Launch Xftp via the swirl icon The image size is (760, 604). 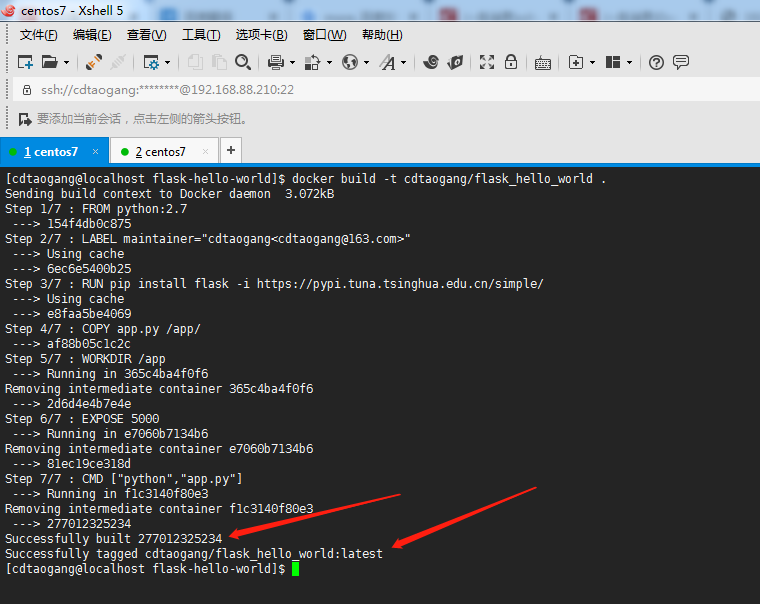(431, 63)
